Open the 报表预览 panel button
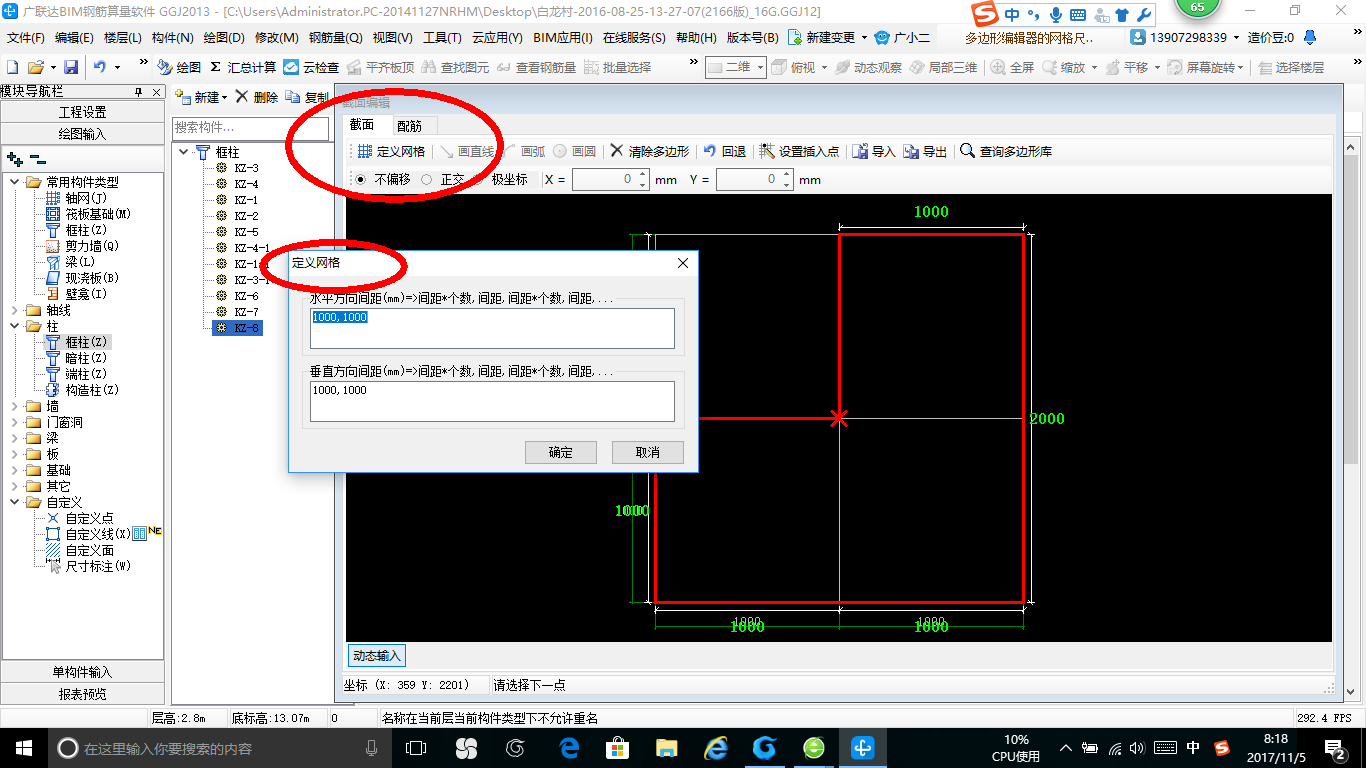 [x=82, y=694]
